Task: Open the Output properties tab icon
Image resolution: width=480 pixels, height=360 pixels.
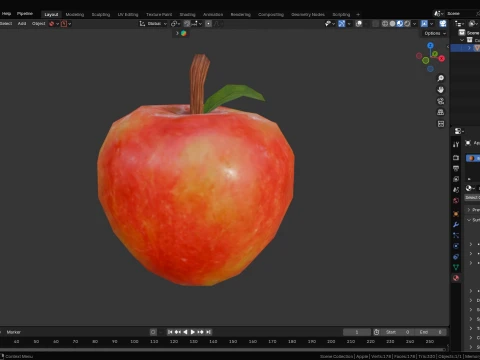Action: (x=456, y=168)
